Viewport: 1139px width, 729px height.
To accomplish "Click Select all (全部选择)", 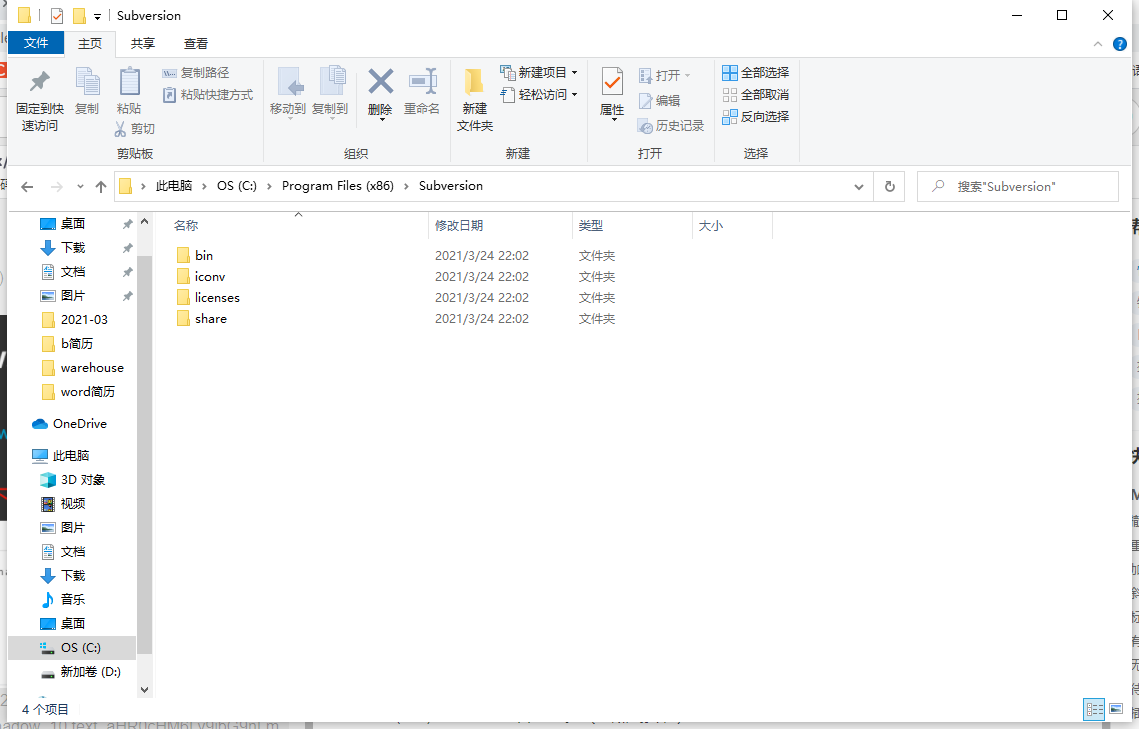I will click(755, 73).
